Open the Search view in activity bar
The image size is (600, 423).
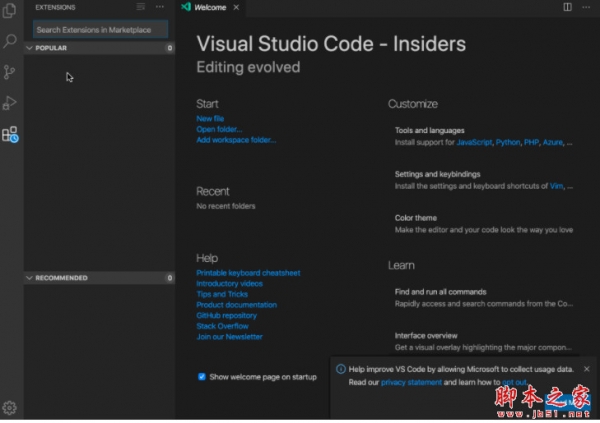(x=10, y=41)
